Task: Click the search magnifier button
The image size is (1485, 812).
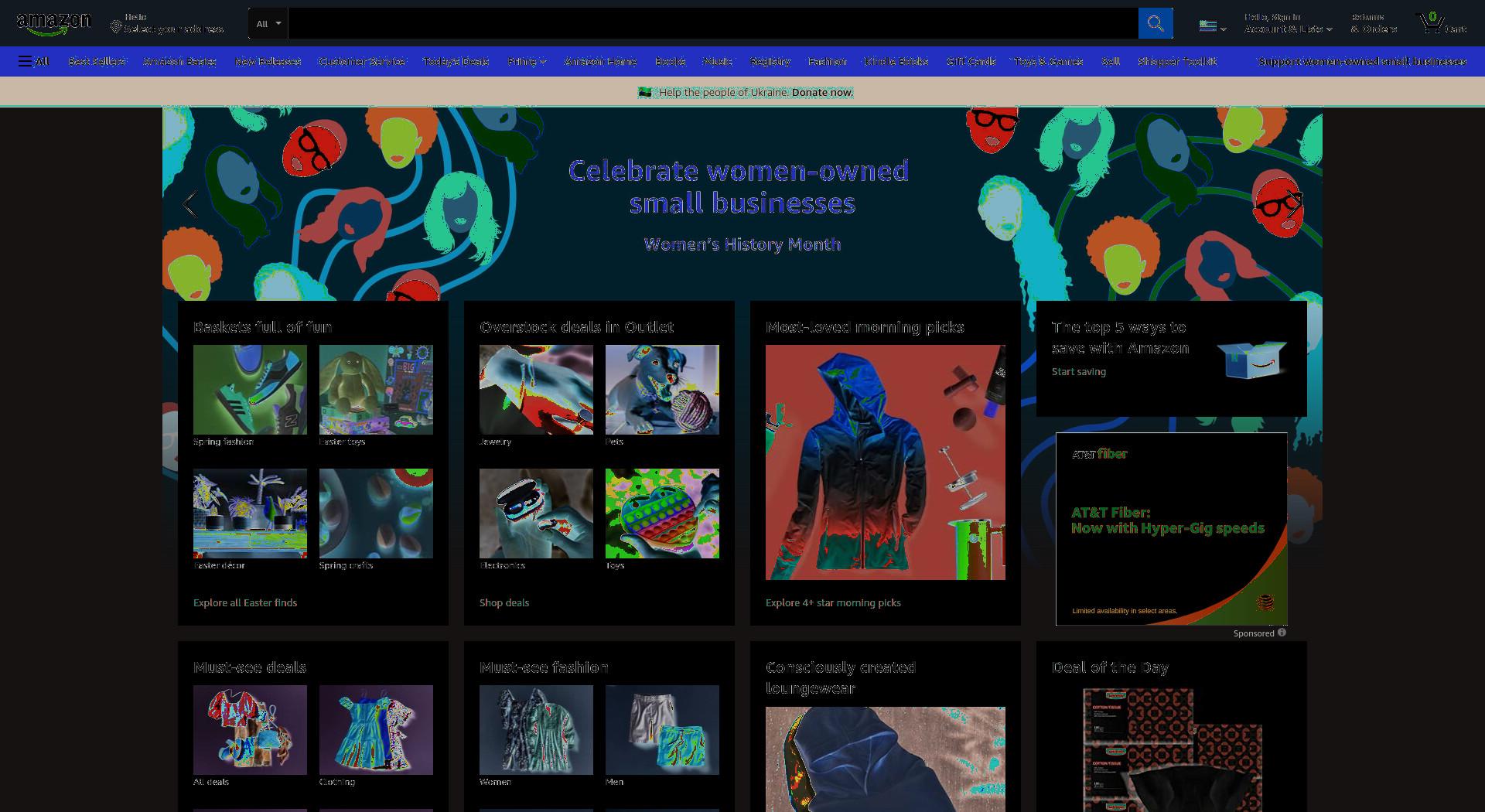Action: pyautogui.click(x=1156, y=23)
